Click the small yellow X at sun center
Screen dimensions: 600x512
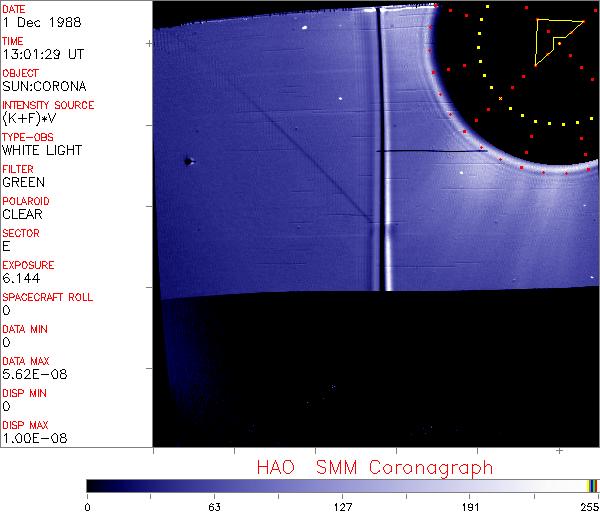coord(500,98)
